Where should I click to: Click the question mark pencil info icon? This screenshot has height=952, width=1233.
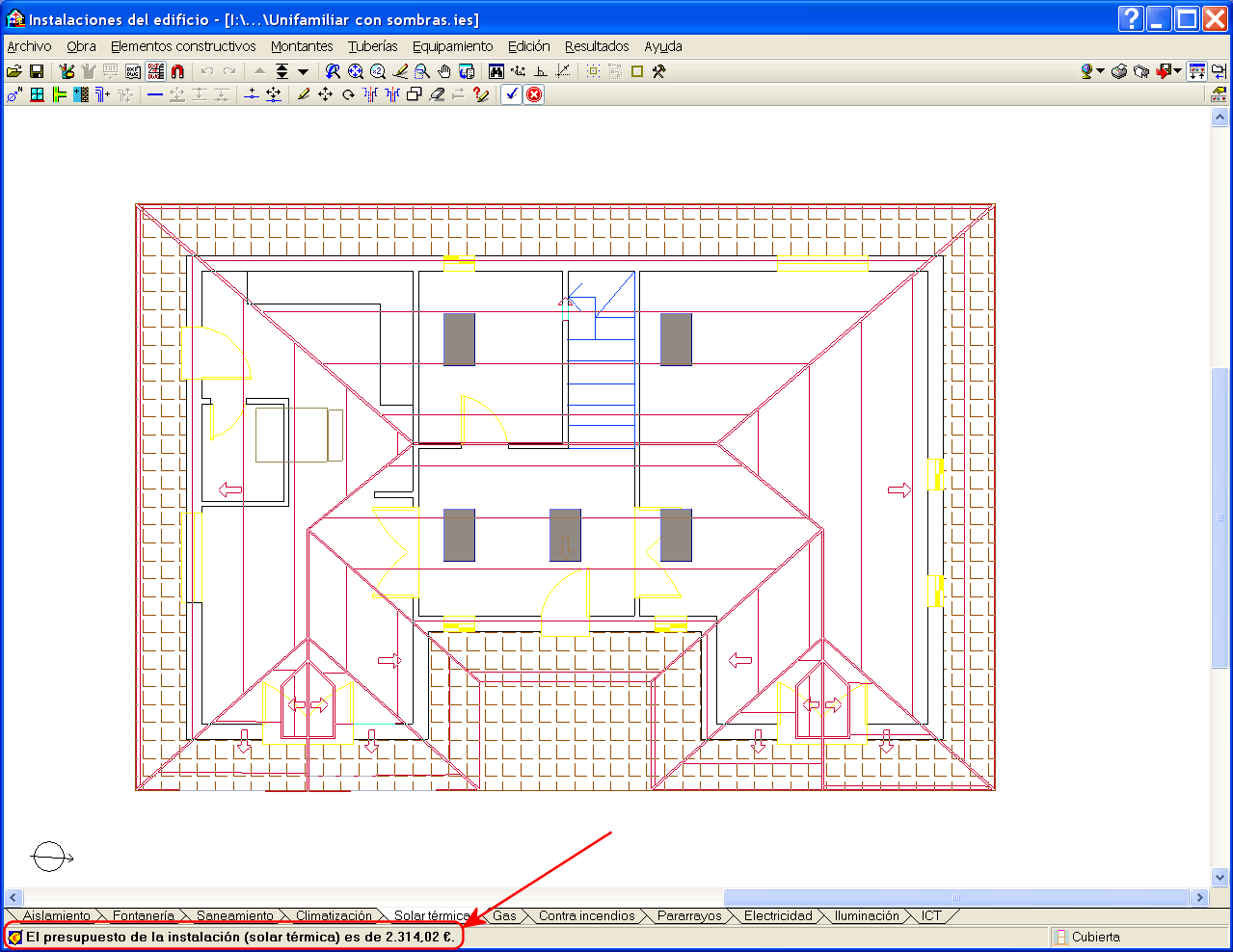(481, 94)
